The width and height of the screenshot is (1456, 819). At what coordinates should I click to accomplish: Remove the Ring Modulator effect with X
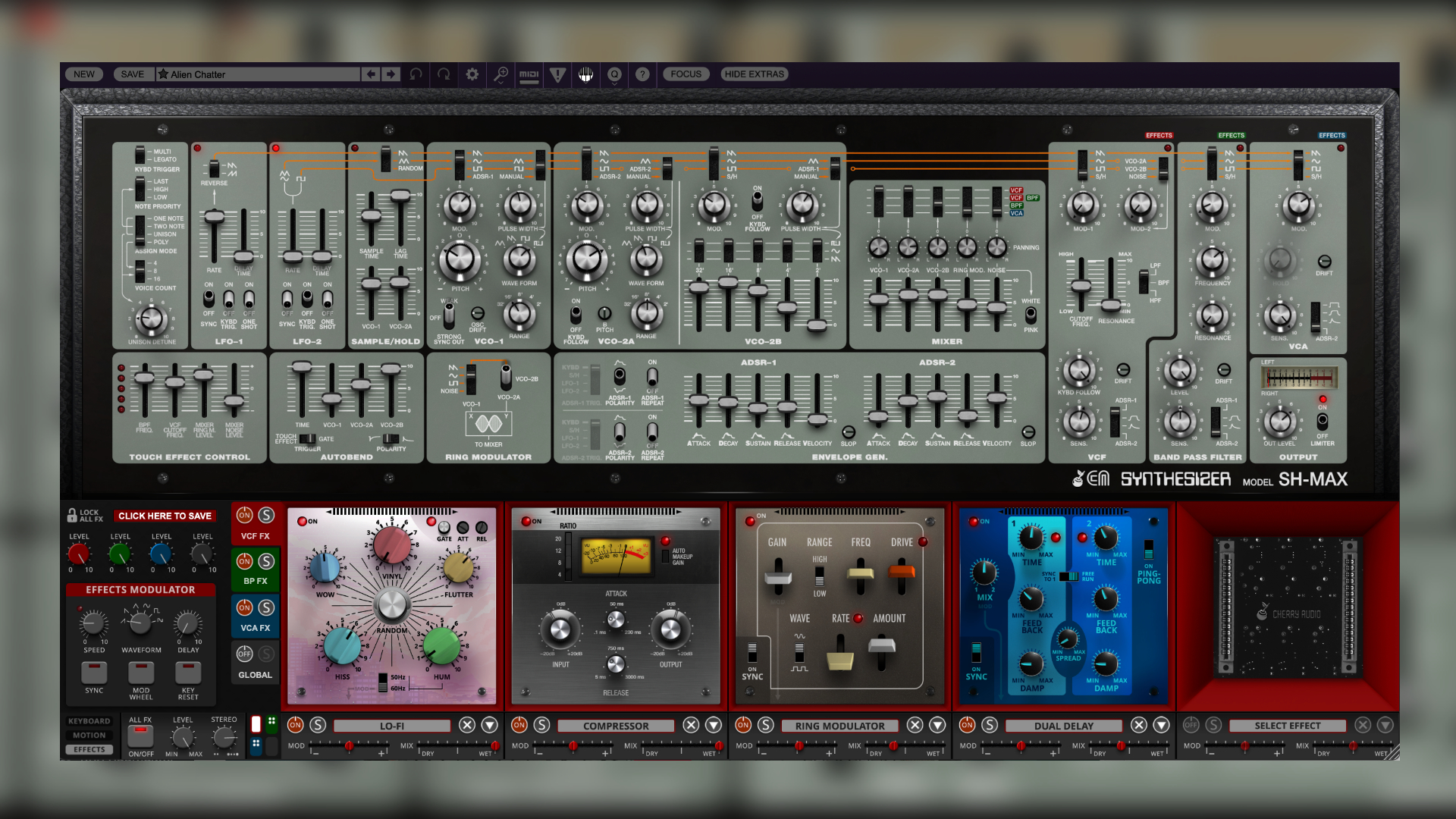[915, 725]
